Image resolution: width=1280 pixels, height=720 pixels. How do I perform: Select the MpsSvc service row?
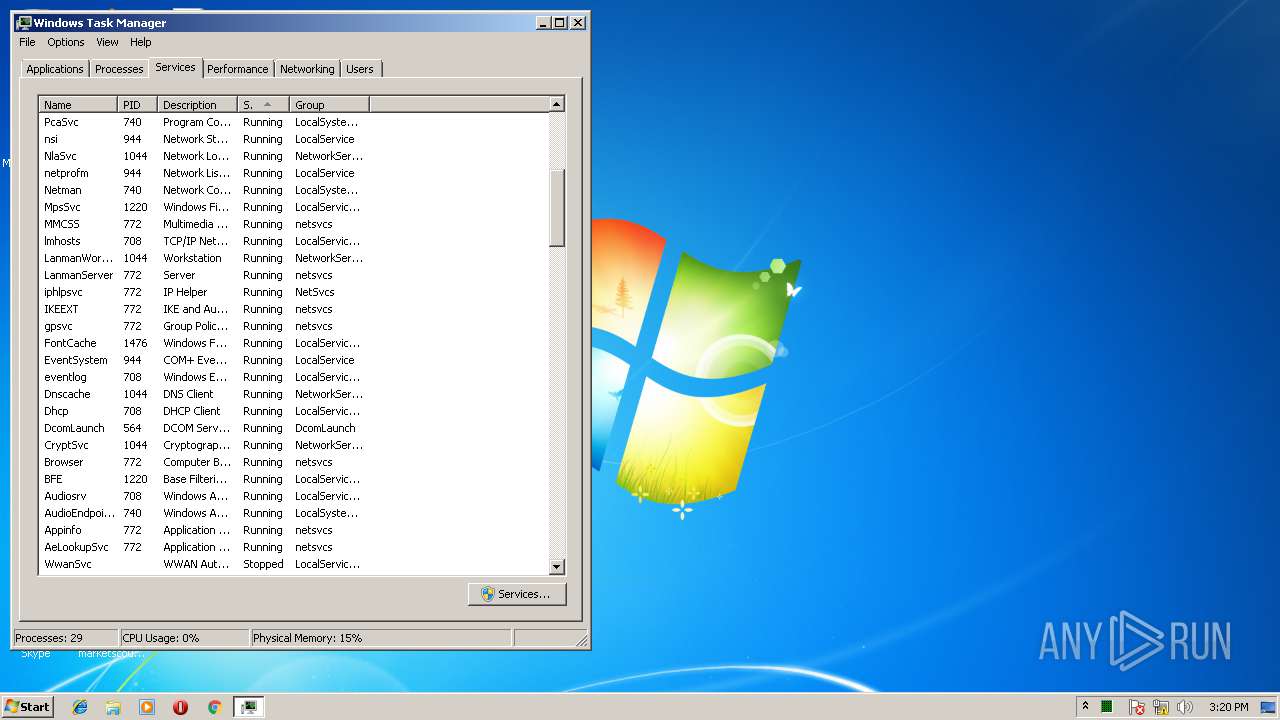(294, 207)
